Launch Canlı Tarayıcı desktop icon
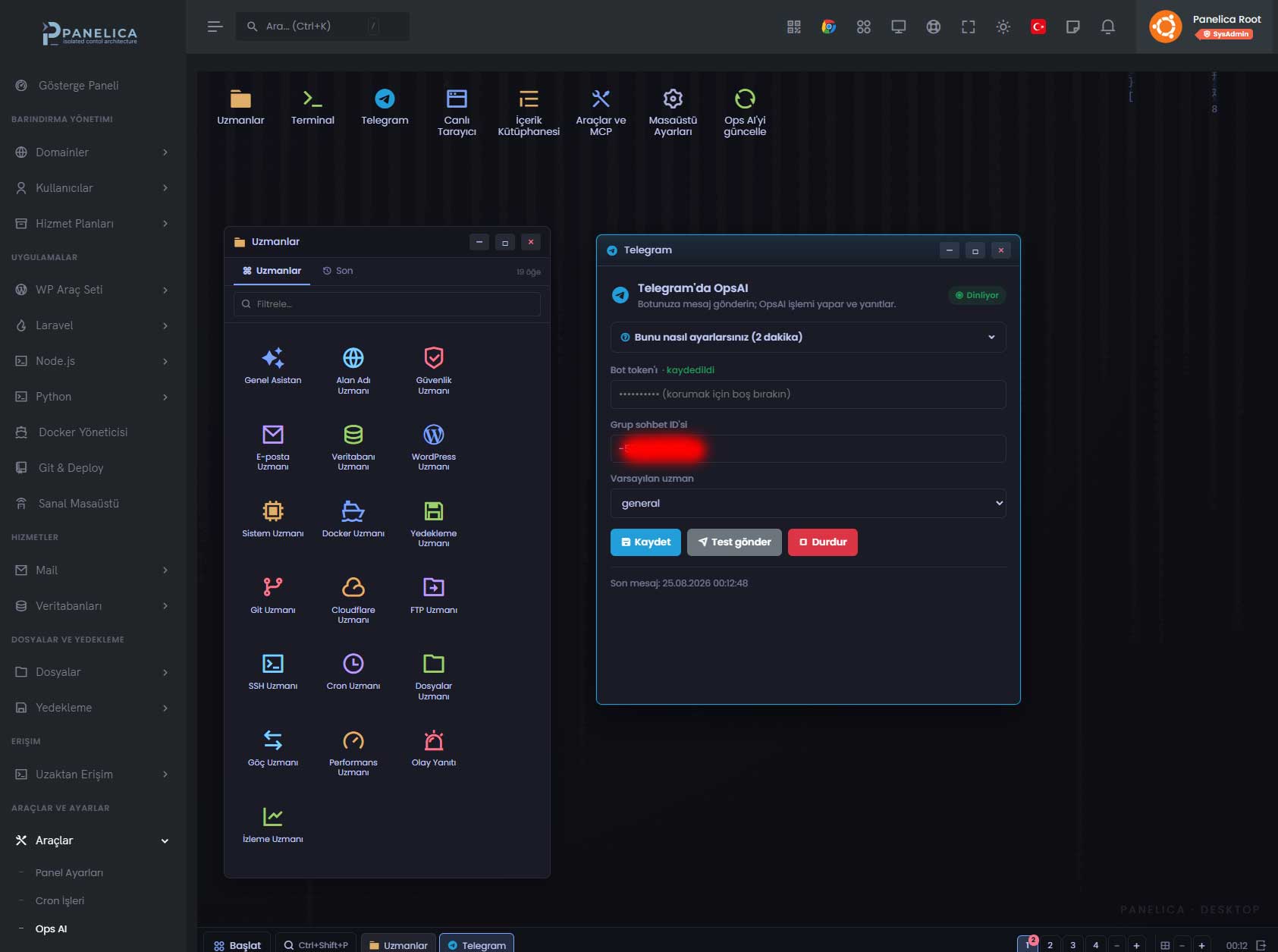1278x952 pixels. [457, 112]
